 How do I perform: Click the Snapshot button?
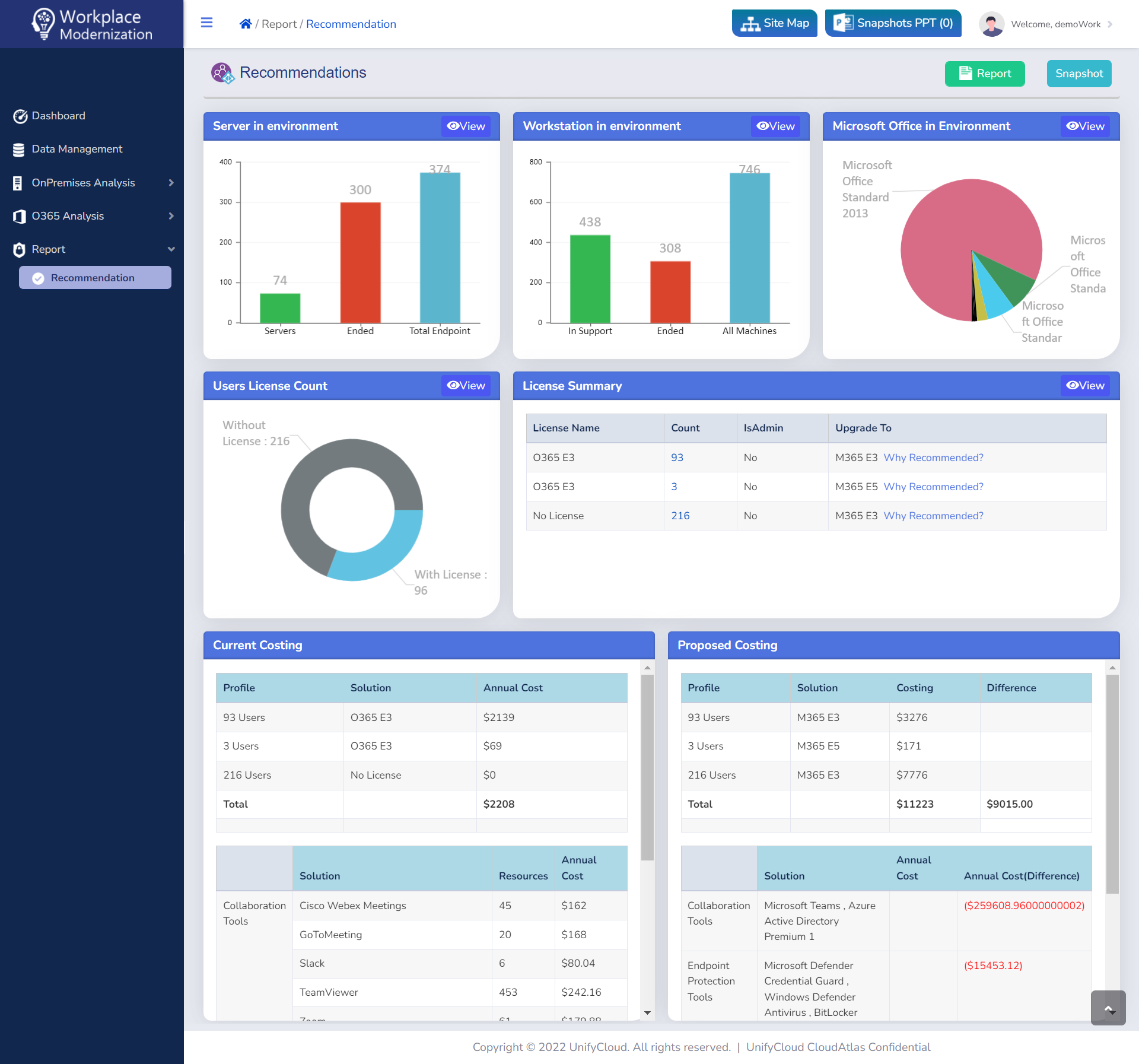1079,74
